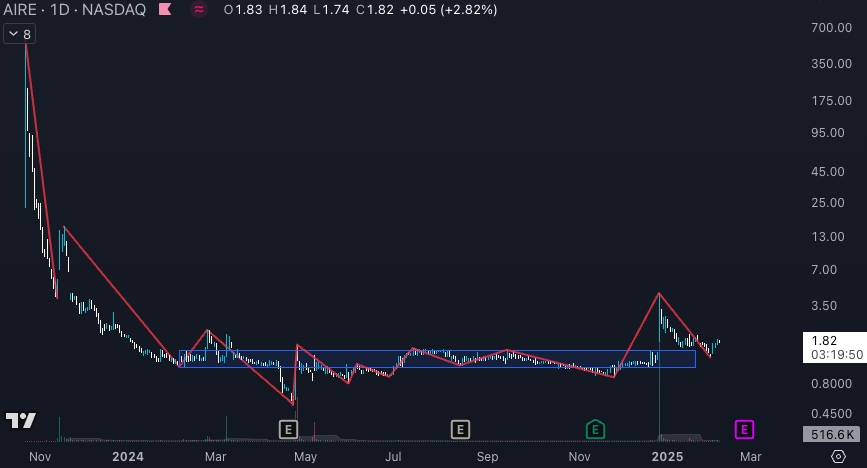Image resolution: width=867 pixels, height=468 pixels.
Task: Click the purple upcoming earnings marker
Action: pos(744,429)
